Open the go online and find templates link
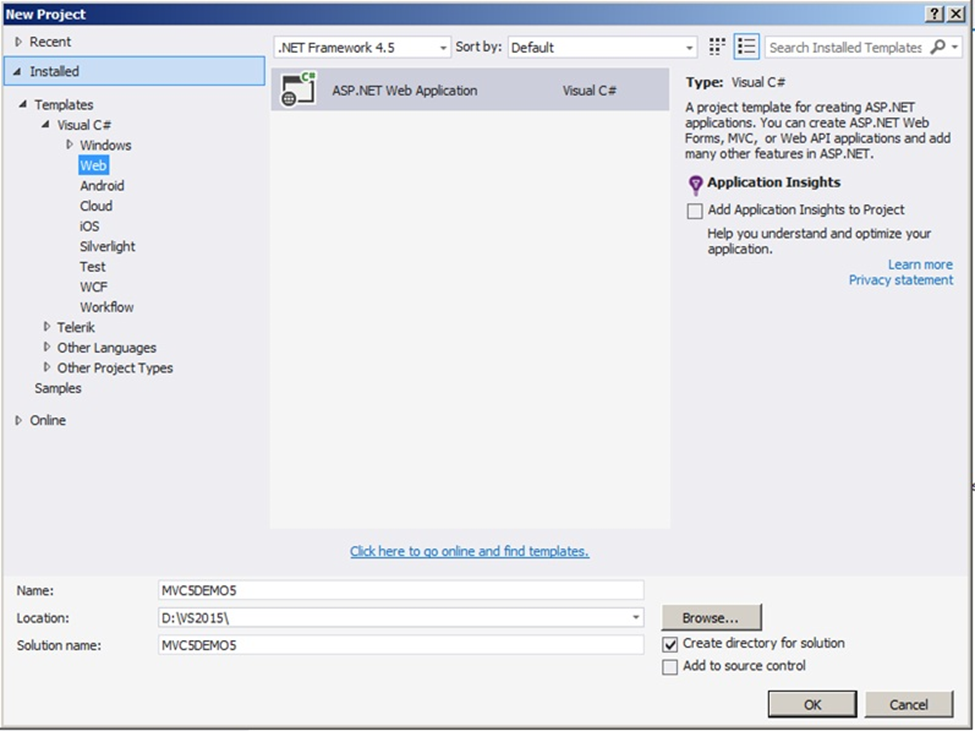 click(469, 551)
